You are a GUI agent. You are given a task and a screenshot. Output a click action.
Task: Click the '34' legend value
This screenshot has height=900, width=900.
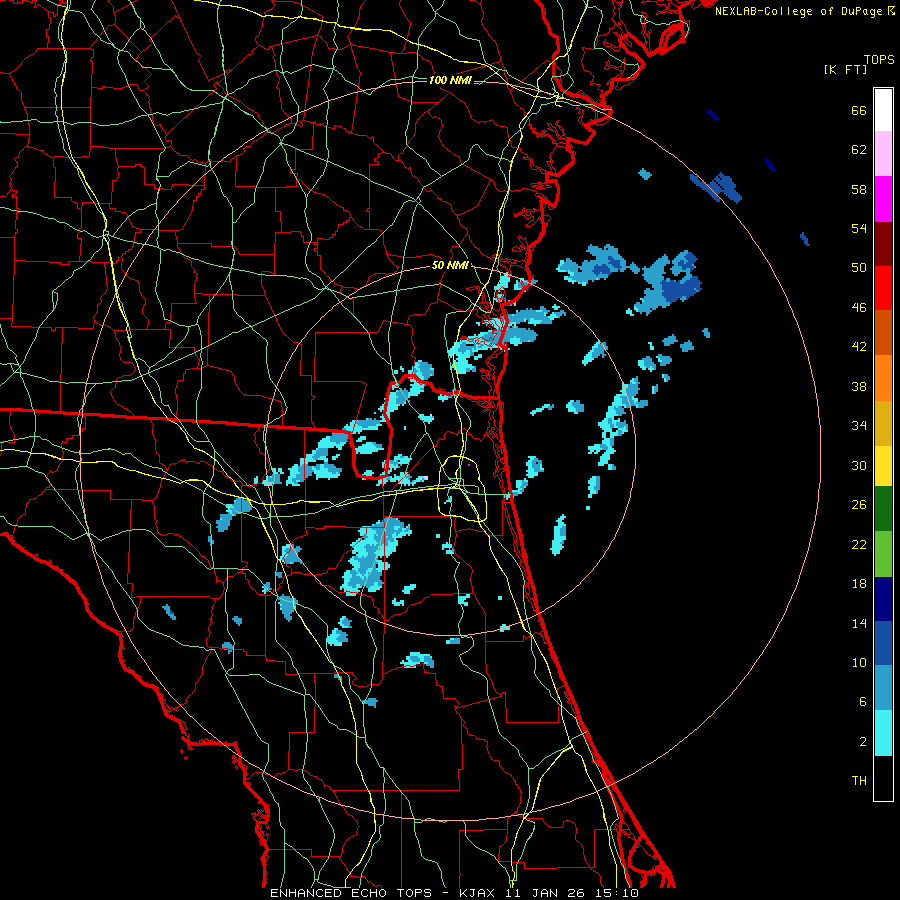(859, 426)
